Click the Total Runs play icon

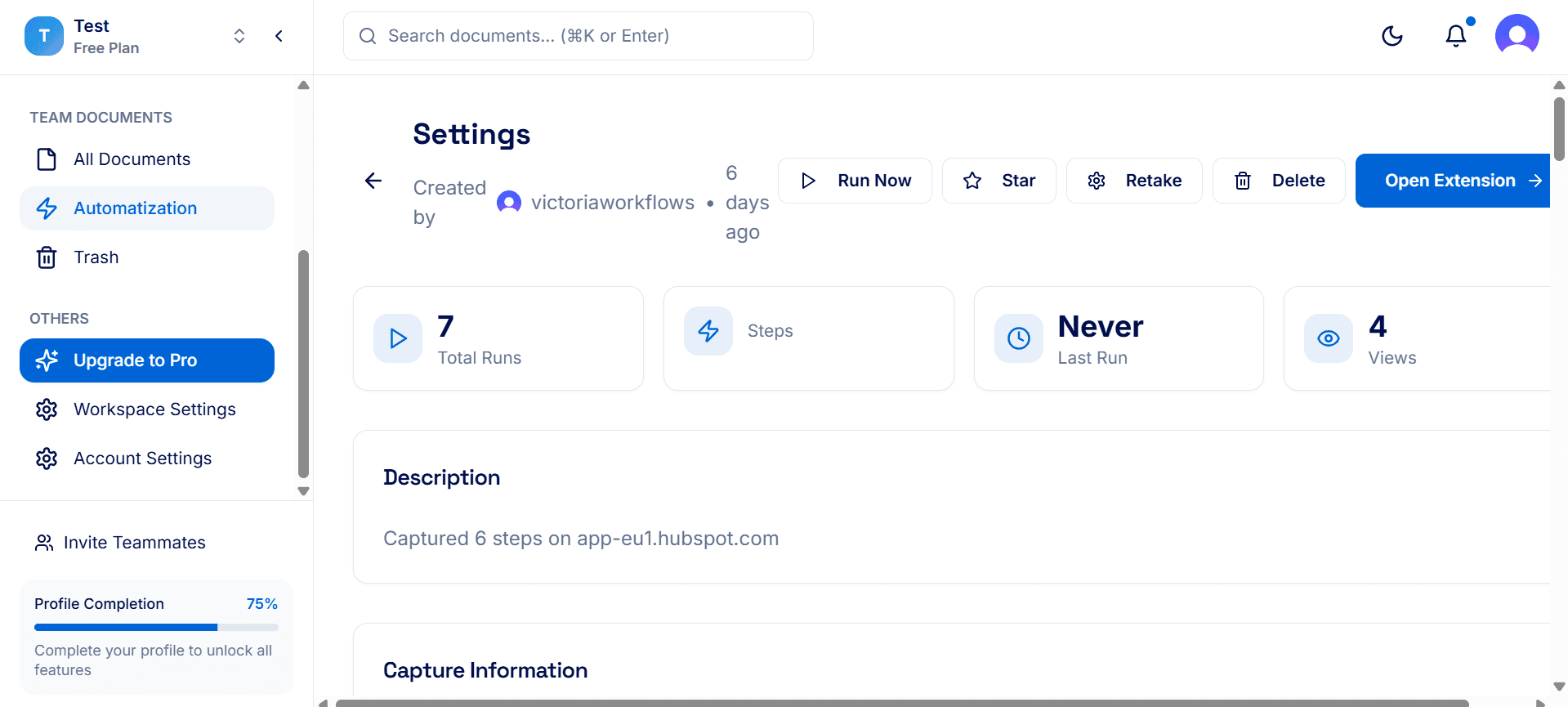click(x=398, y=338)
